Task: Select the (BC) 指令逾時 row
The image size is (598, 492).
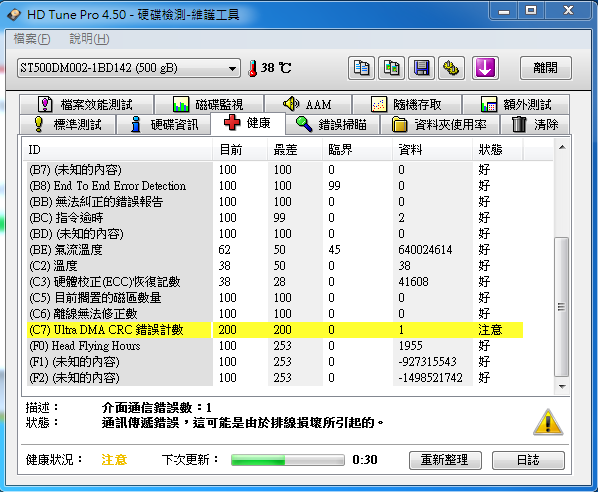Action: pyautogui.click(x=275, y=218)
